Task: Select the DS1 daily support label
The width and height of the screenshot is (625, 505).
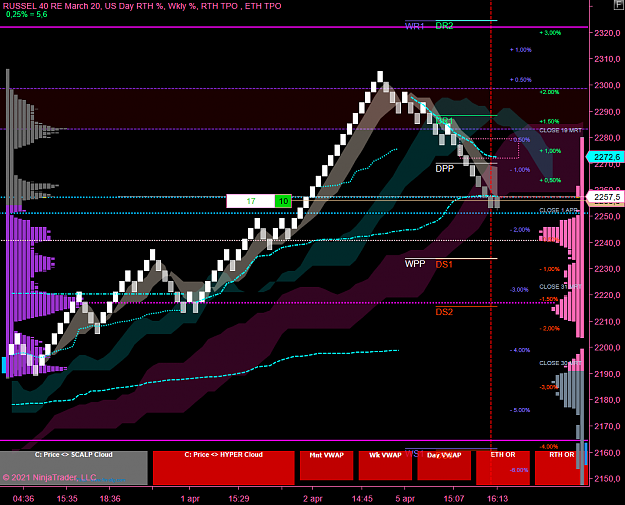Action: pos(444,264)
